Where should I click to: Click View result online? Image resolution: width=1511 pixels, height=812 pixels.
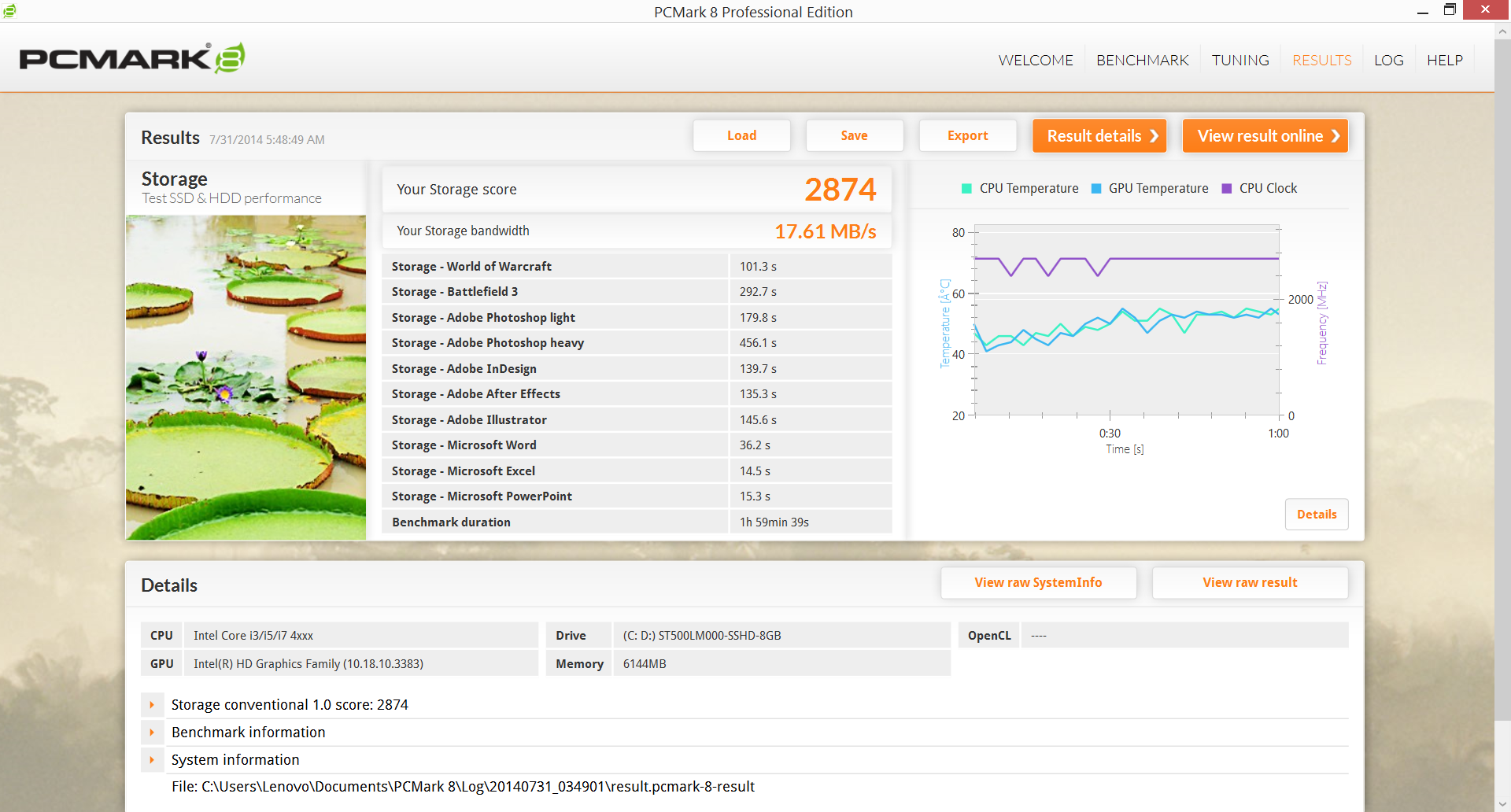(x=1265, y=135)
